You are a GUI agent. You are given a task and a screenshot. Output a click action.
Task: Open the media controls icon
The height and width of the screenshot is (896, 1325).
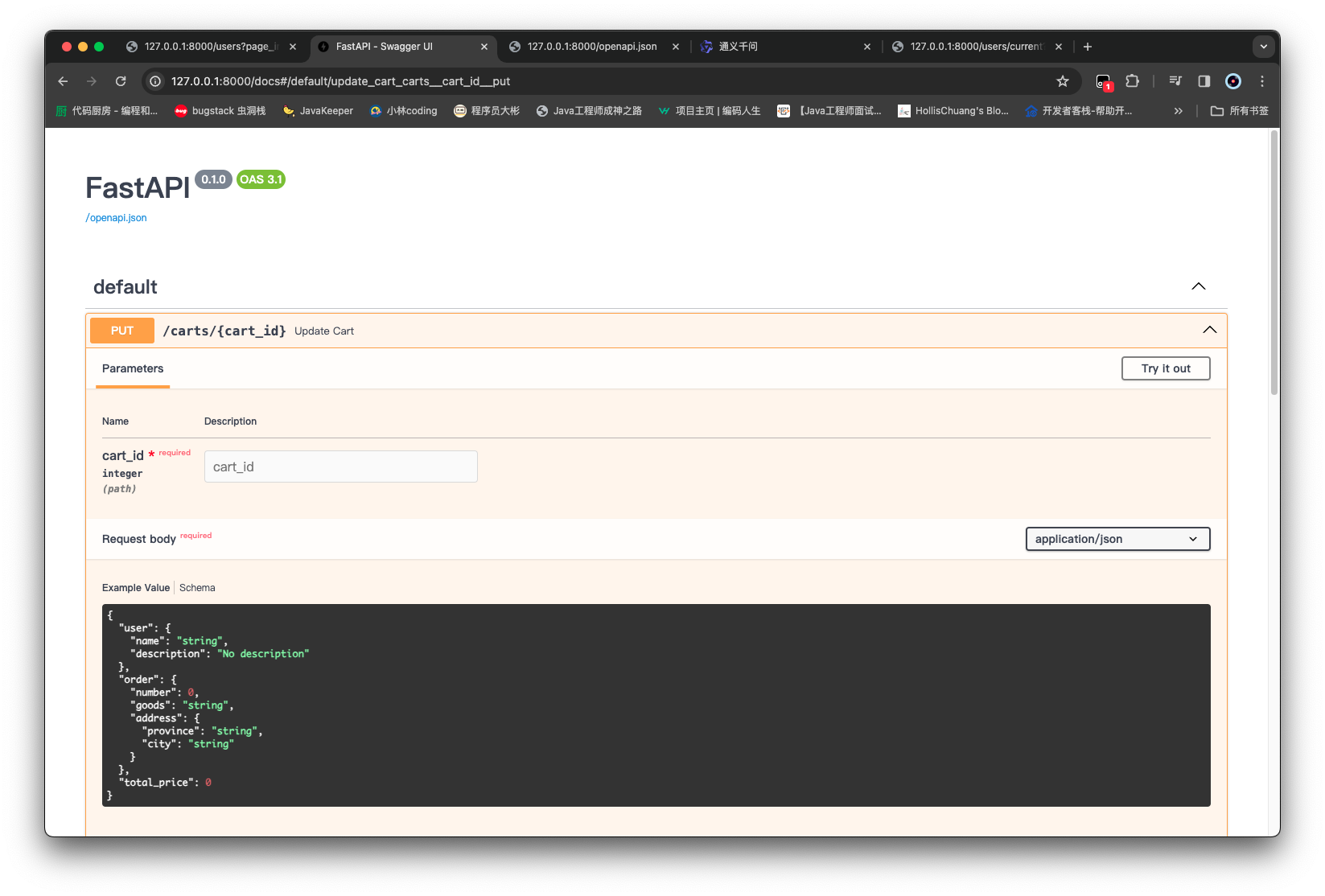click(x=1175, y=81)
